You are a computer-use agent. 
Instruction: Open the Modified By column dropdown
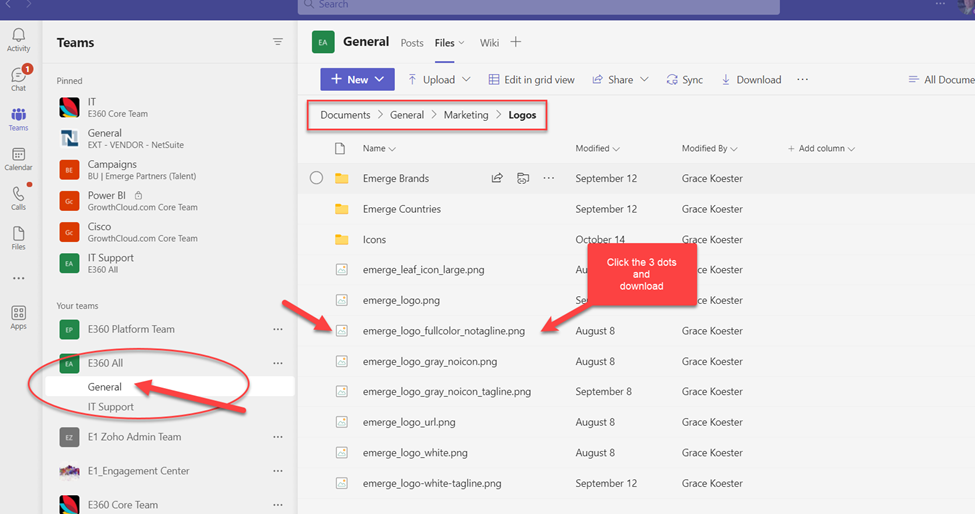(709, 149)
